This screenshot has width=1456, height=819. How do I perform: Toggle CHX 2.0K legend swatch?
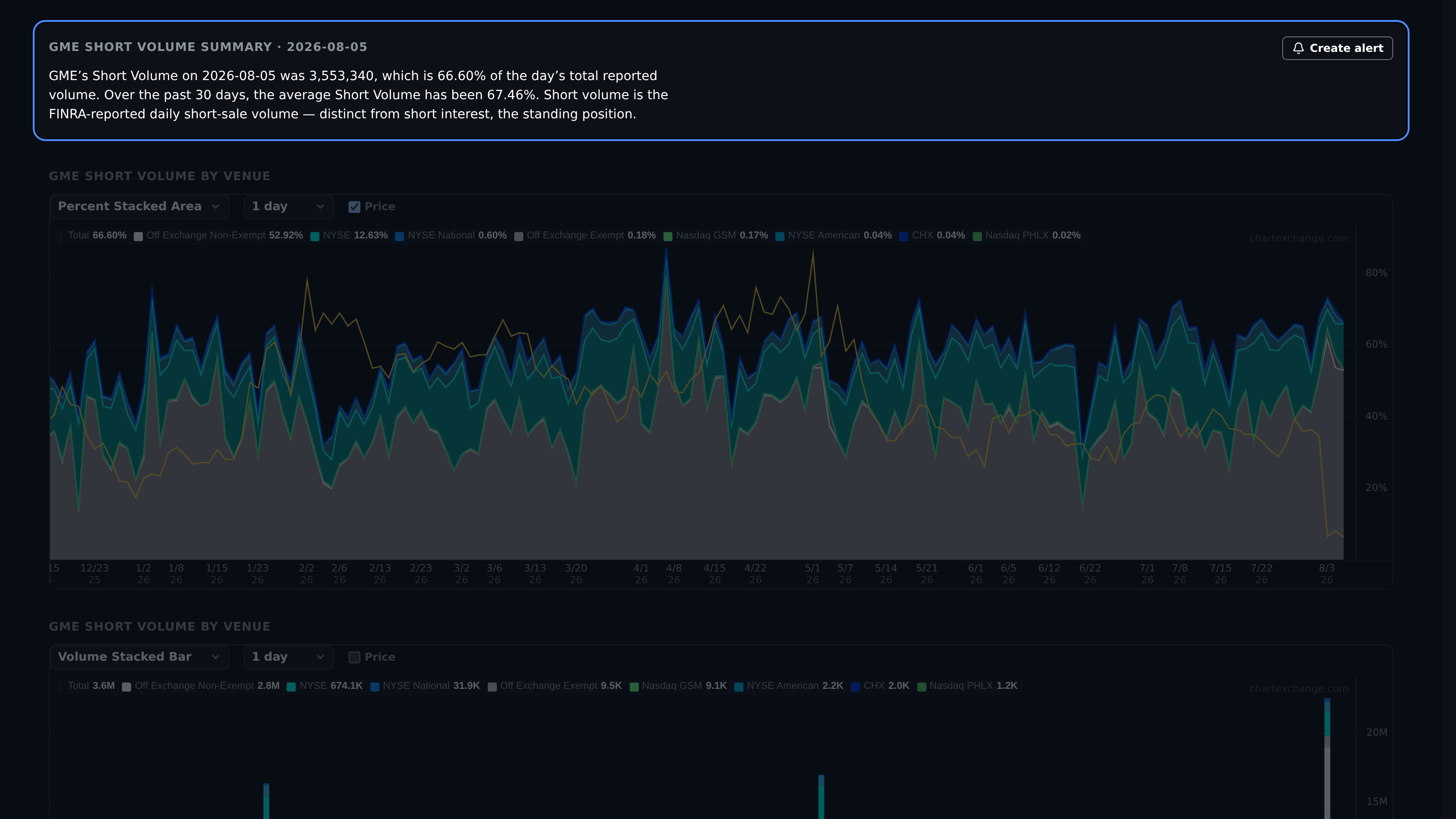(855, 687)
